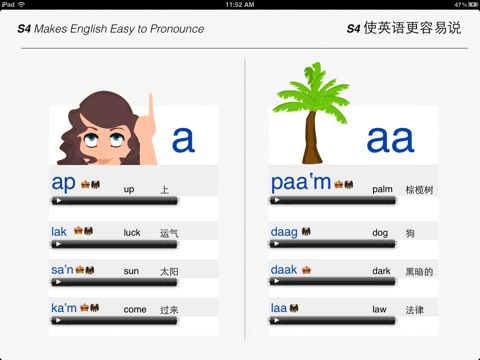This screenshot has height=360, width=480.
Task: Tap the phonetic word 'sa'n'
Action: coord(62,269)
